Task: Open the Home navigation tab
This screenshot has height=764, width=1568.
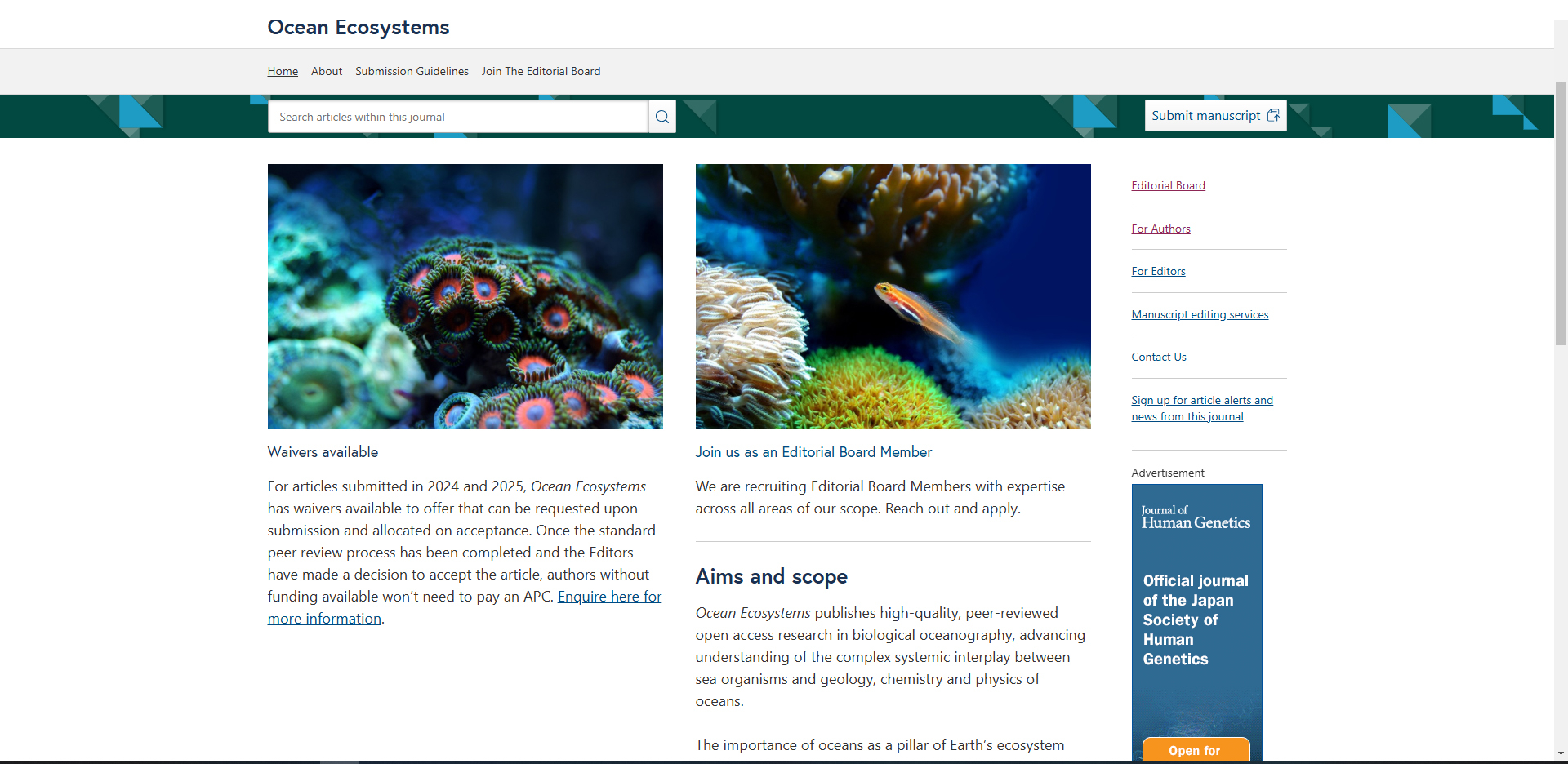Action: (x=283, y=71)
